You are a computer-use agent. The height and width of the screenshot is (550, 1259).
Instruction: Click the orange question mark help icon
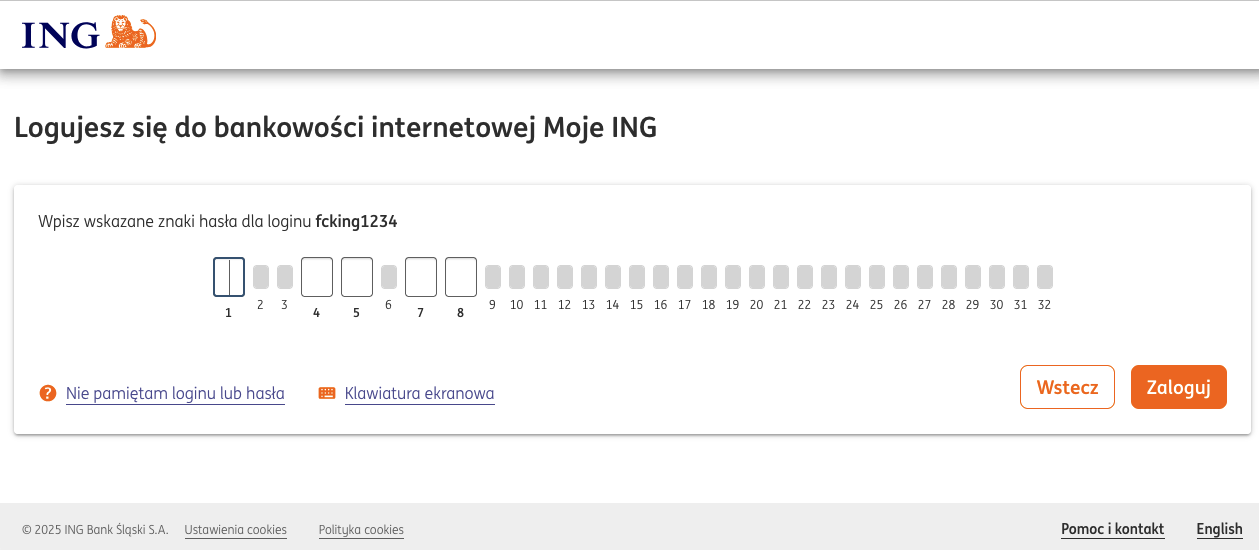point(47,393)
